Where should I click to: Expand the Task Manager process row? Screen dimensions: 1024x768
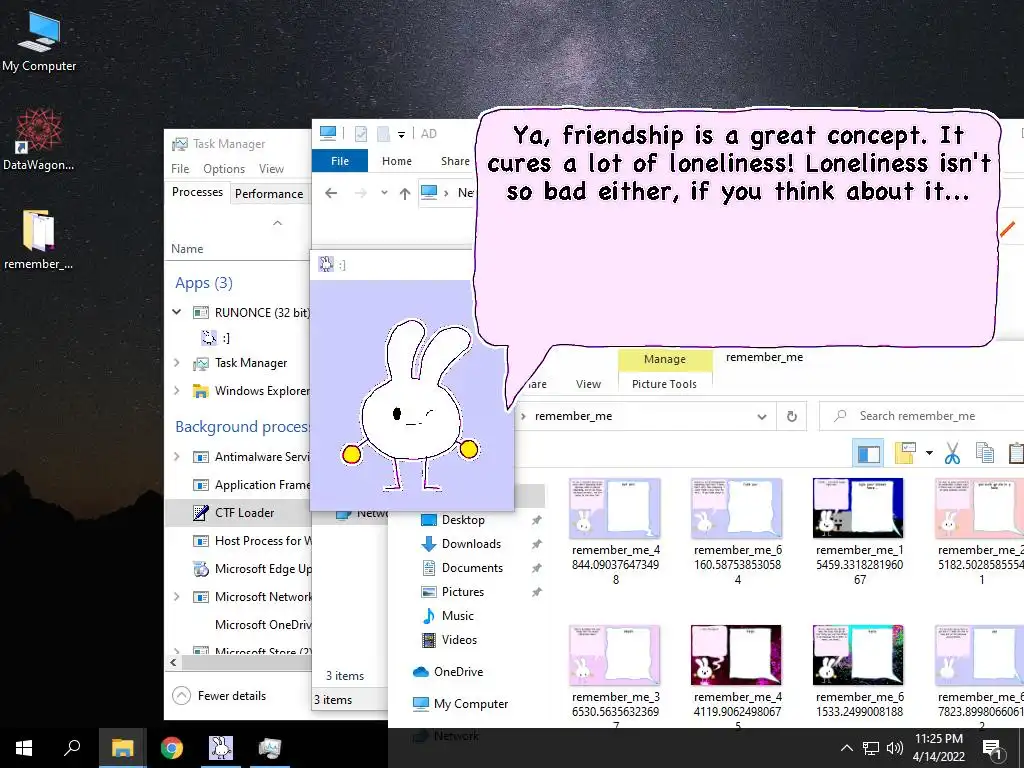click(176, 362)
